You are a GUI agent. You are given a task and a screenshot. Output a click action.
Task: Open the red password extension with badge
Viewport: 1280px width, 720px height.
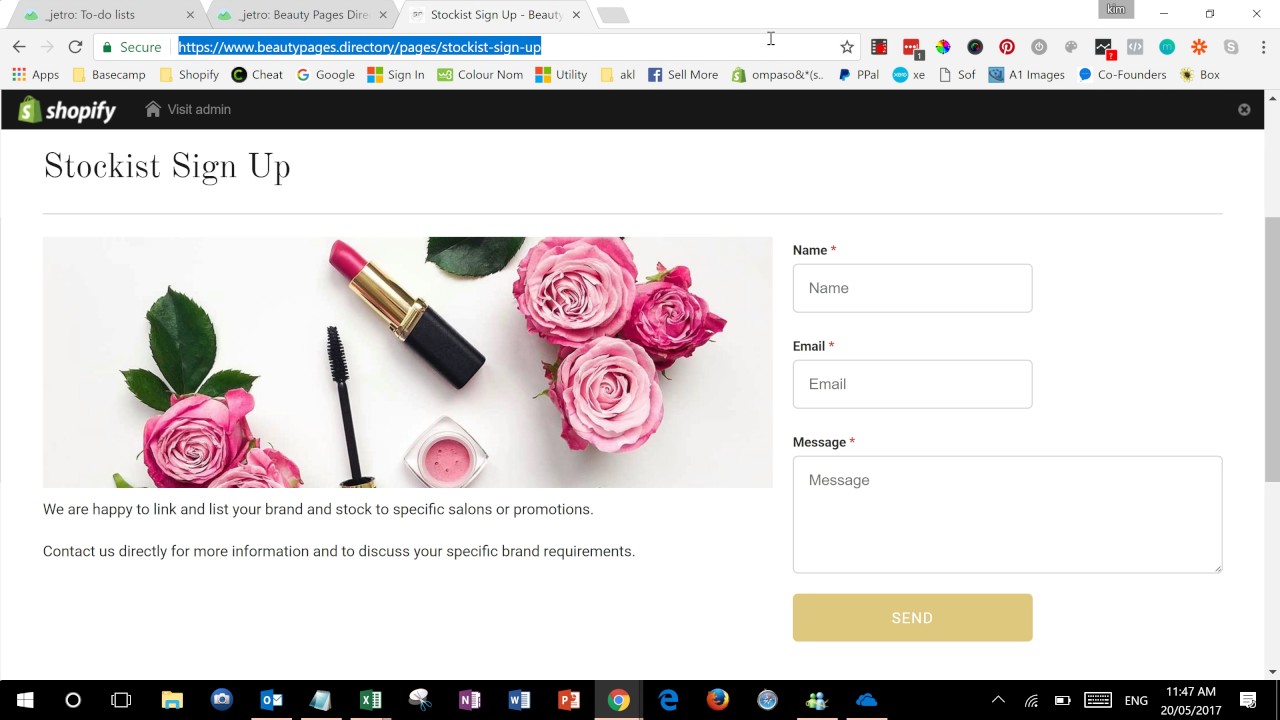coord(911,47)
